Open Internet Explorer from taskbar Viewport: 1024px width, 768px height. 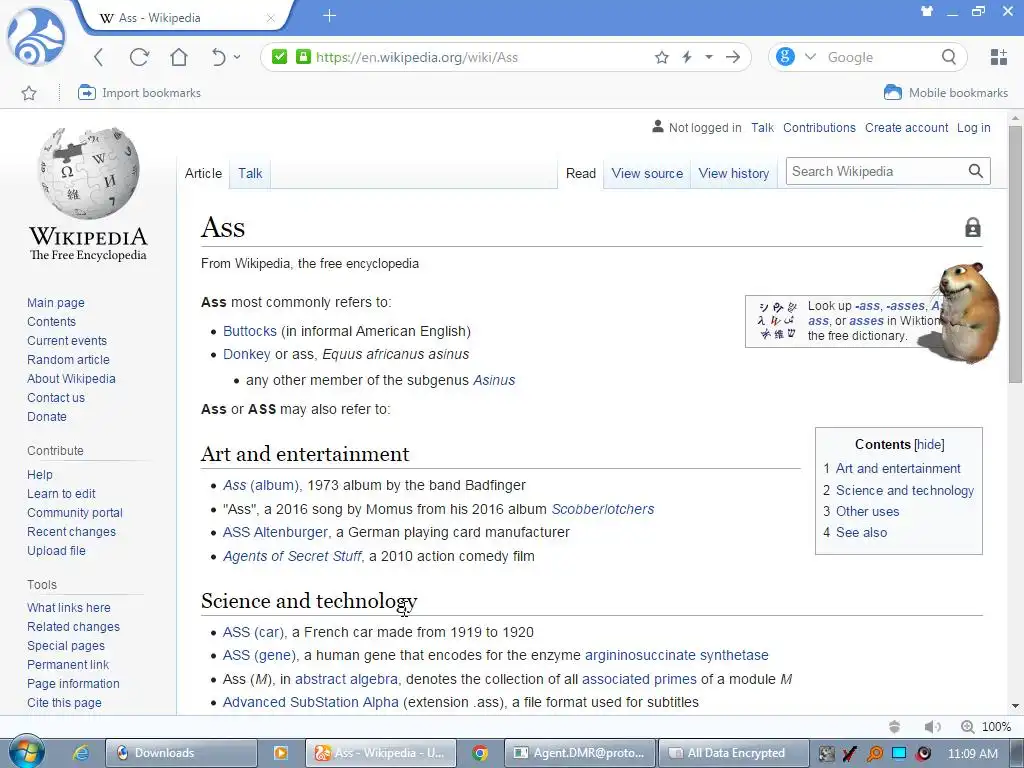[x=81, y=752]
